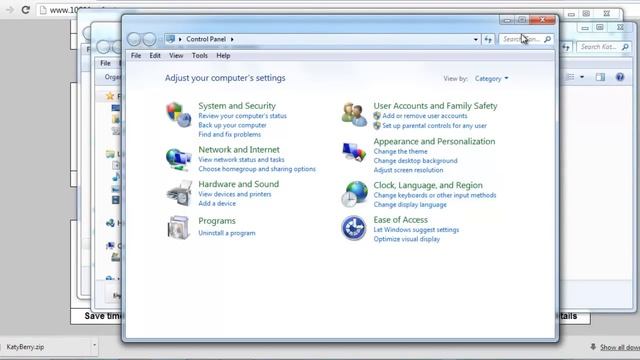Open the File menu of the background Explorer window

[x=105, y=63]
